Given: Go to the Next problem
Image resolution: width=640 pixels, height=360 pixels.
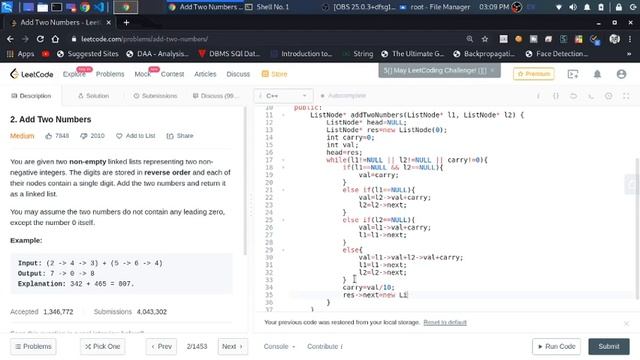Looking at the screenshot, I should [x=233, y=347].
